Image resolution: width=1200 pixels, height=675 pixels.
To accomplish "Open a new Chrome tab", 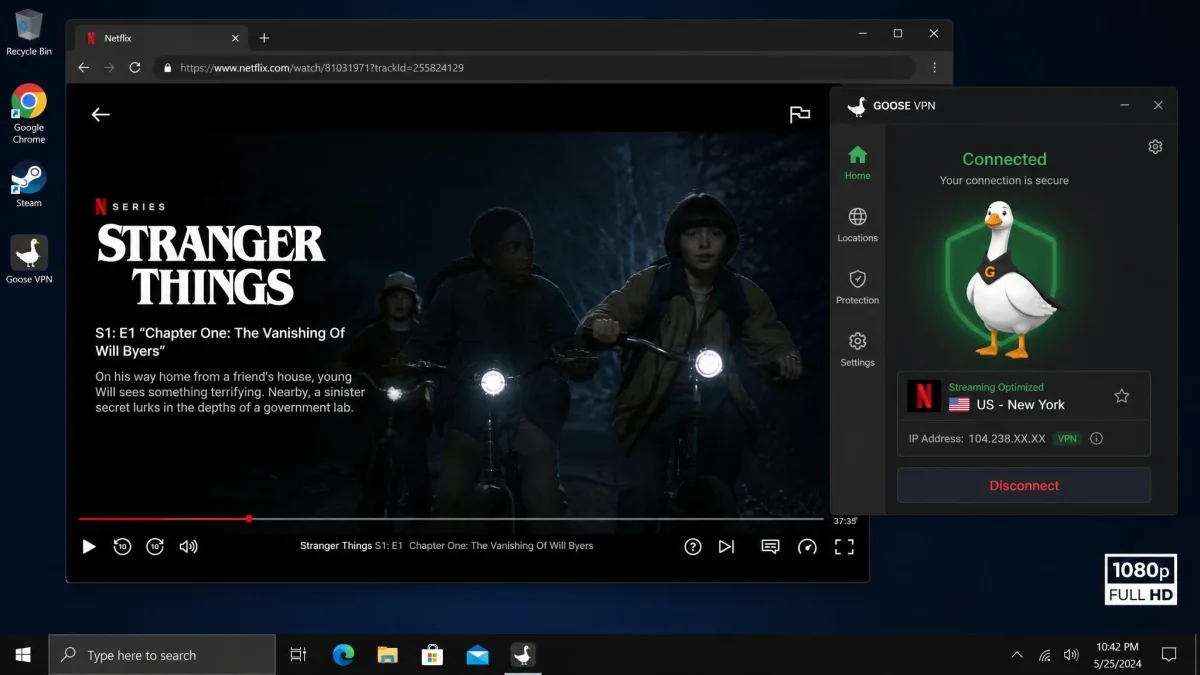I will pos(264,38).
